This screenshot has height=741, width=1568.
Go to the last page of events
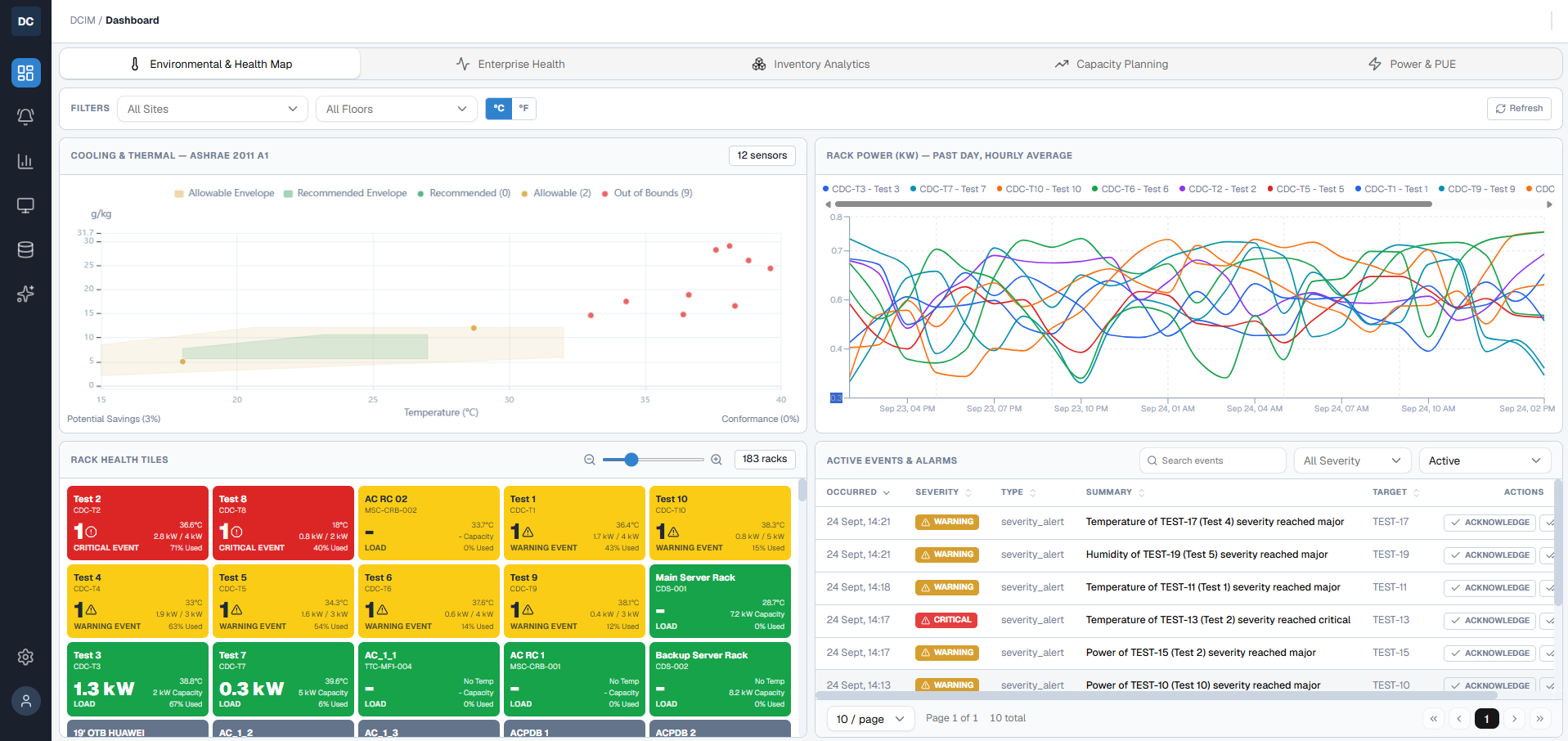click(x=1540, y=718)
